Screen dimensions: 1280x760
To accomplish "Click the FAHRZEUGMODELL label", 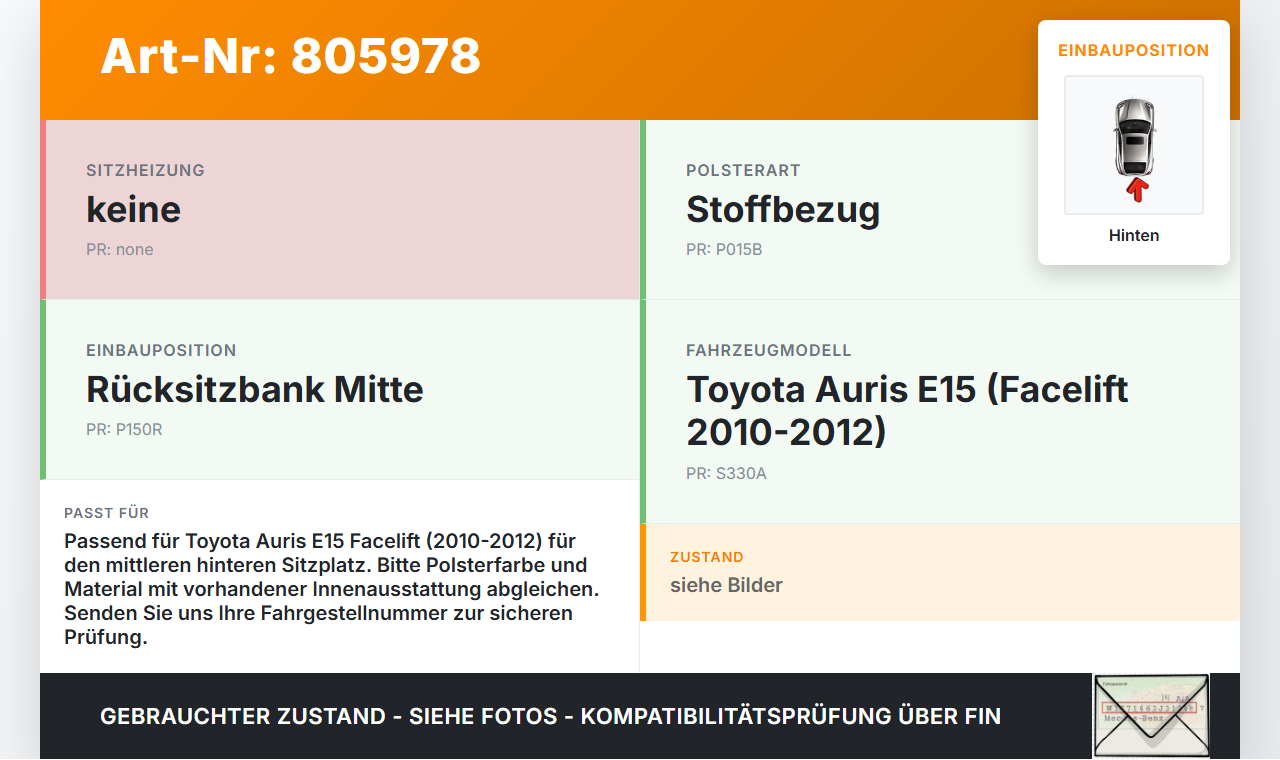I will 769,350.
